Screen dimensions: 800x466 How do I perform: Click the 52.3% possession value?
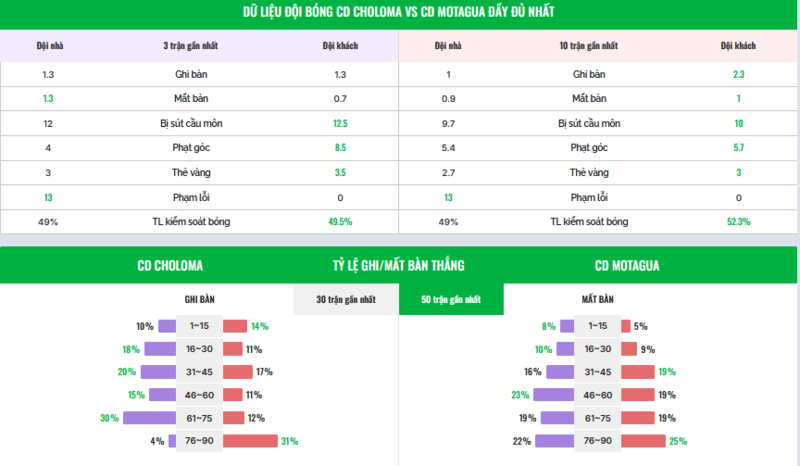(738, 221)
